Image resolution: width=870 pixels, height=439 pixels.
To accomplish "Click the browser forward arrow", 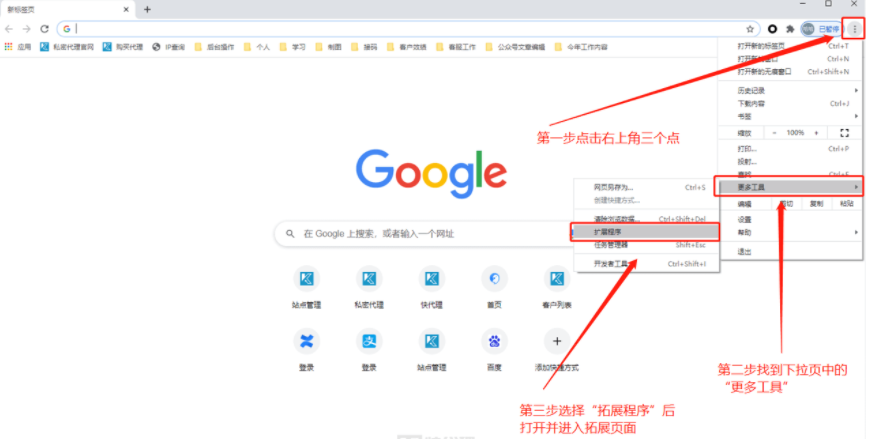I will click(x=27, y=29).
